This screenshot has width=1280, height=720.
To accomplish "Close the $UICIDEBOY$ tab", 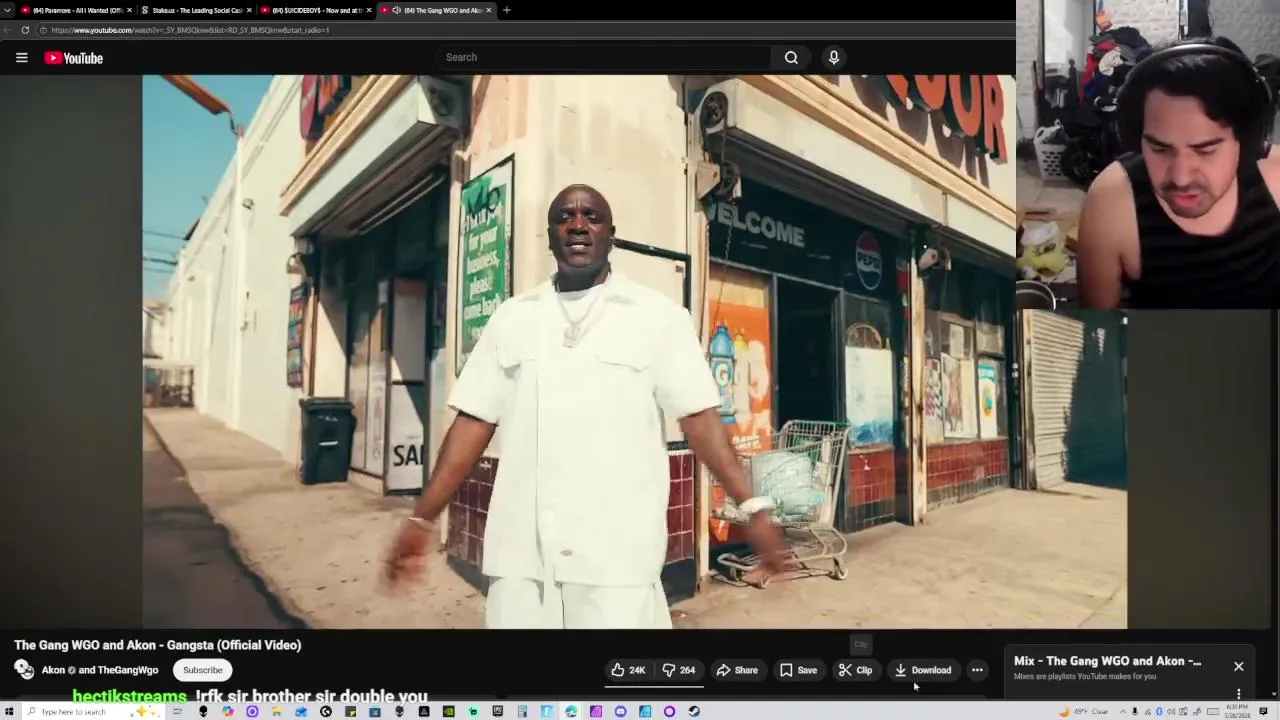I will (x=369, y=10).
